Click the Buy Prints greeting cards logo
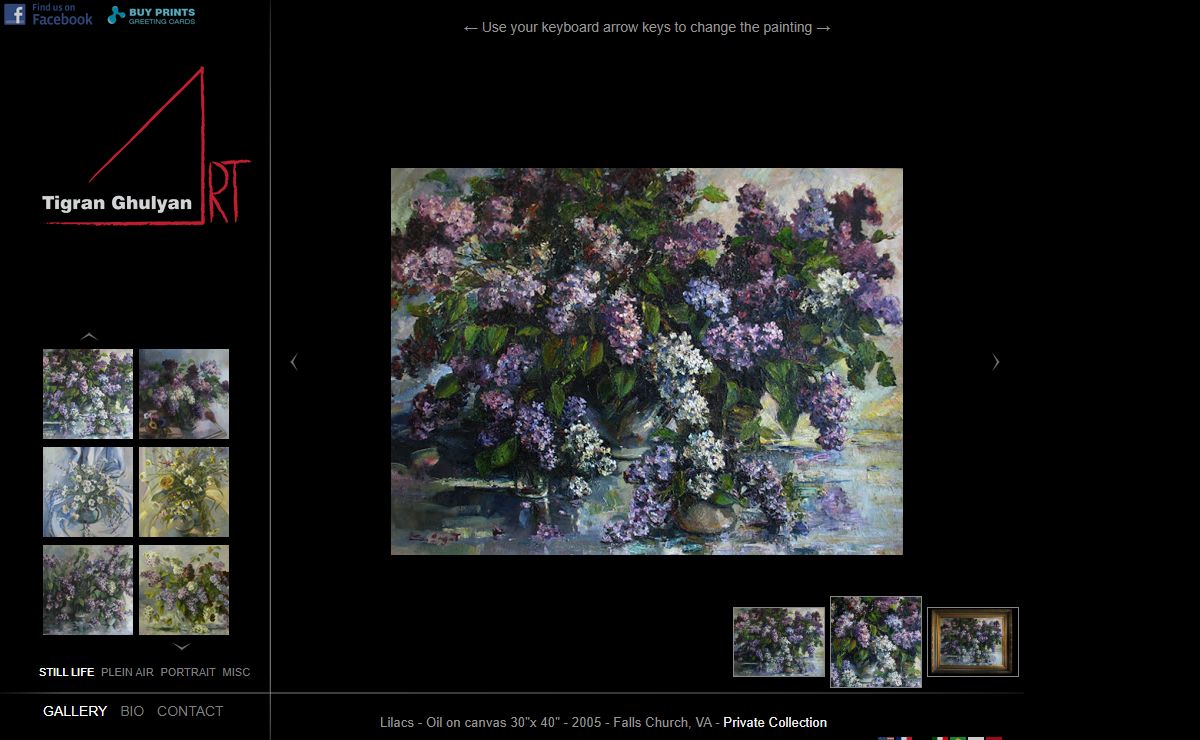The image size is (1200, 740). (152, 15)
